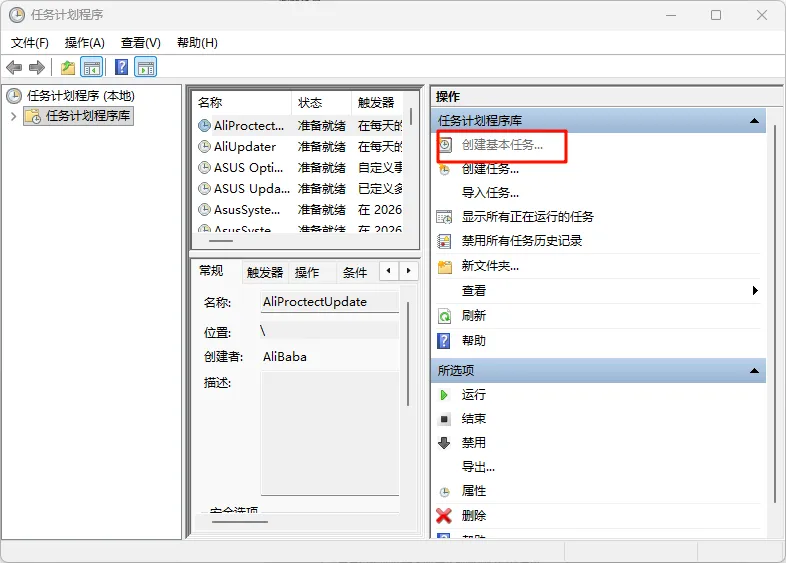This screenshot has height=563, width=786.
Task: Click 导入任务... action link
Action: coord(490,193)
